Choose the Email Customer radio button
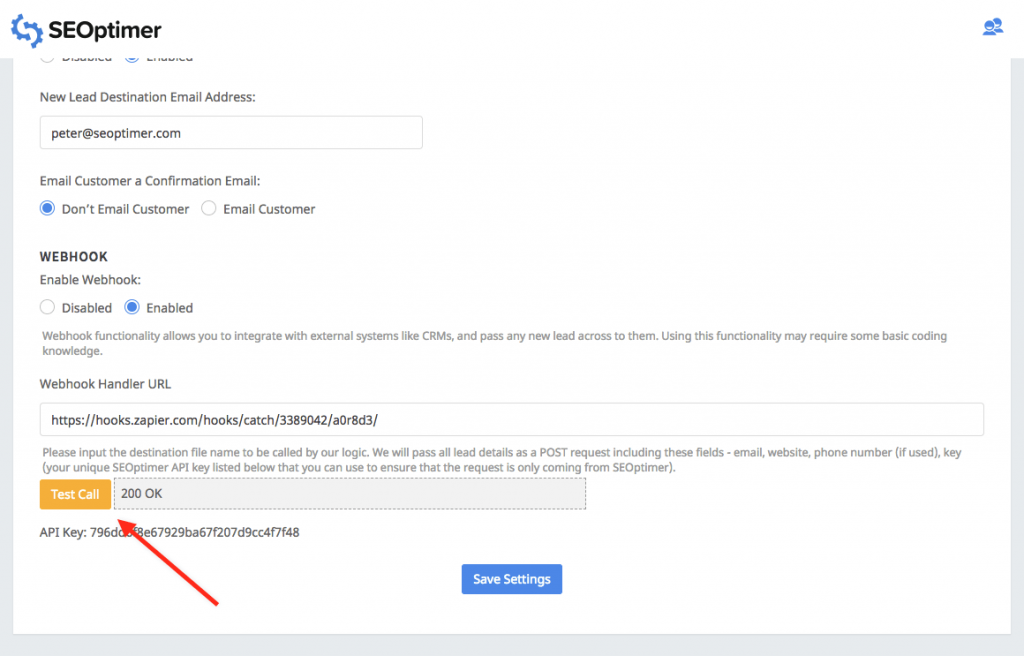 coord(209,209)
